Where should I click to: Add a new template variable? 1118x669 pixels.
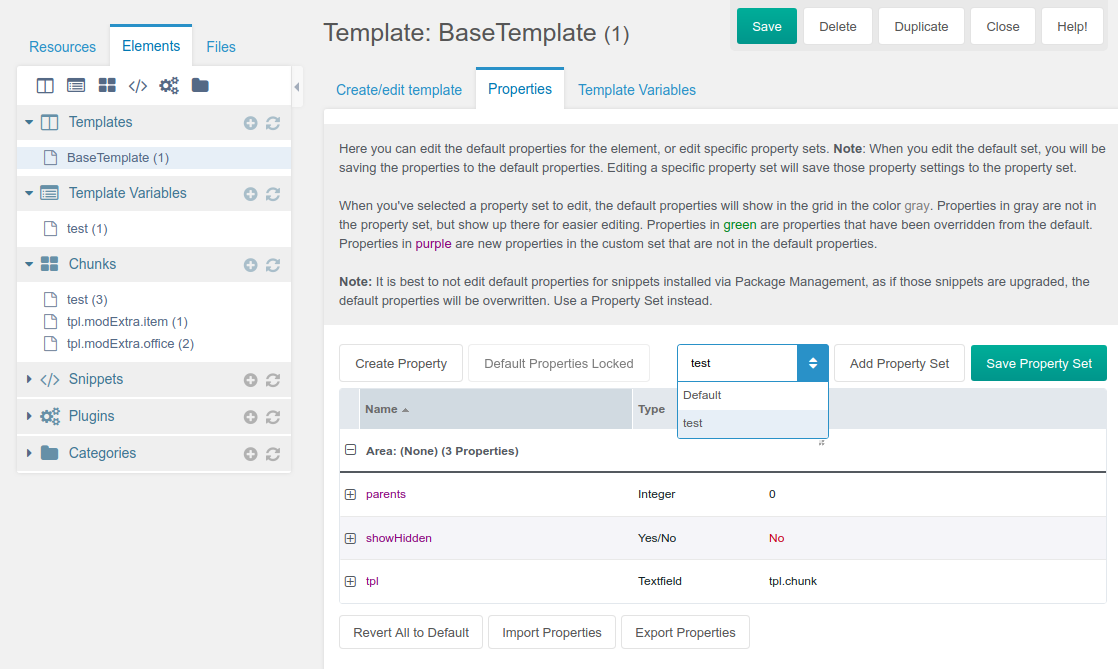click(x=250, y=194)
